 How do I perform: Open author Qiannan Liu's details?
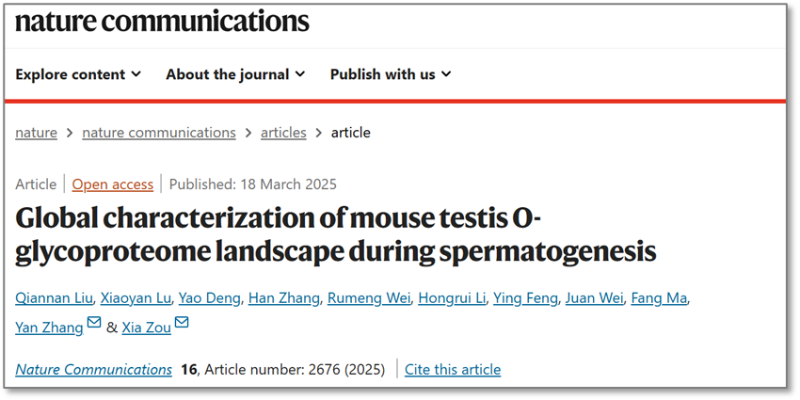pyautogui.click(x=54, y=298)
